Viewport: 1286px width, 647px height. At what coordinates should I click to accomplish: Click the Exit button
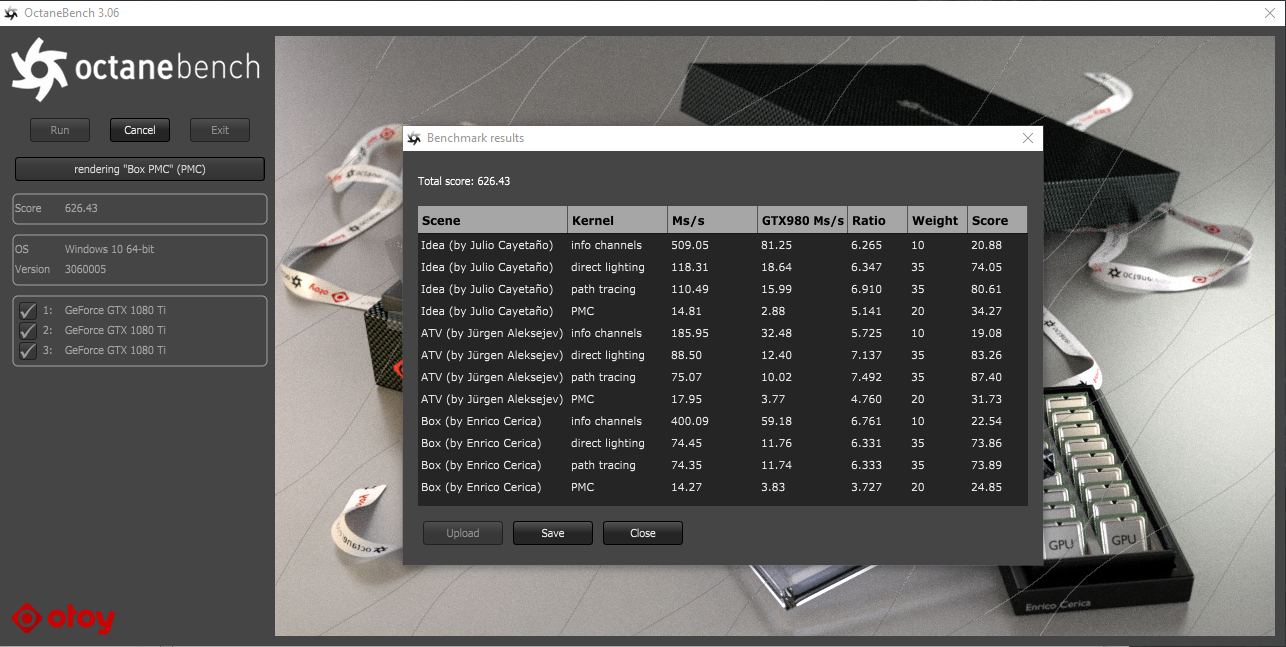pos(220,130)
